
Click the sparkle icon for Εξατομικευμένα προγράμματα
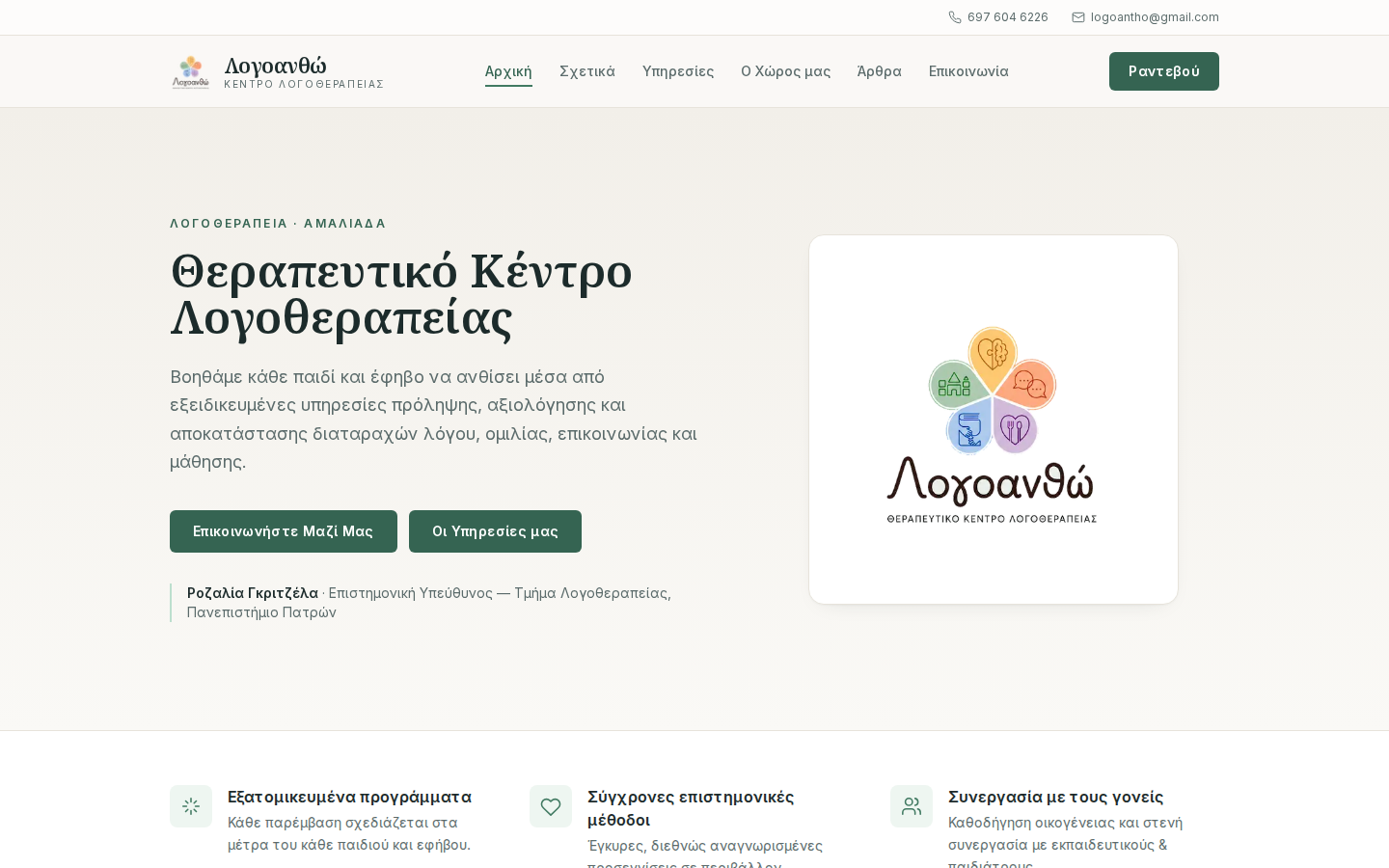click(x=191, y=806)
